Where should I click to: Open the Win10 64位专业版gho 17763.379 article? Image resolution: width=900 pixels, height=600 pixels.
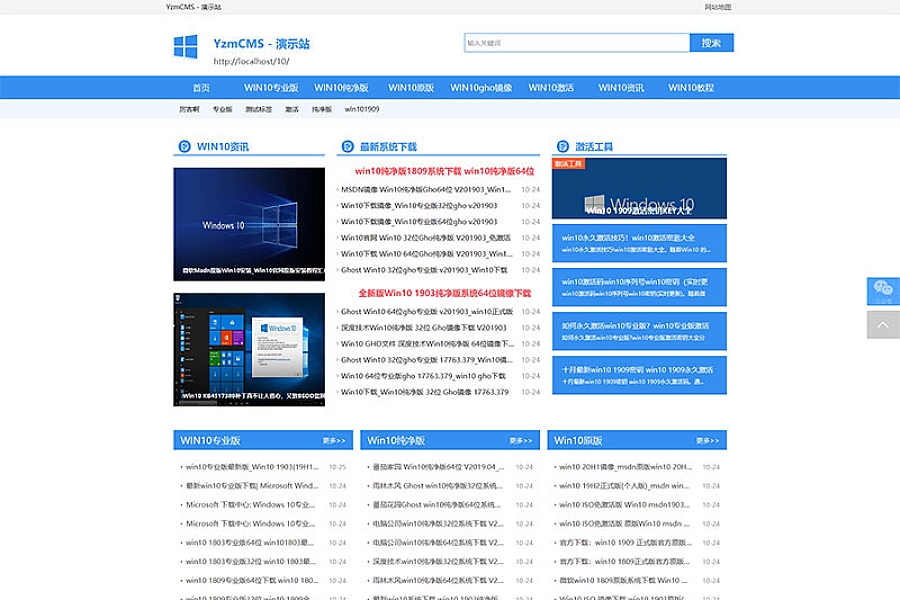[423, 376]
